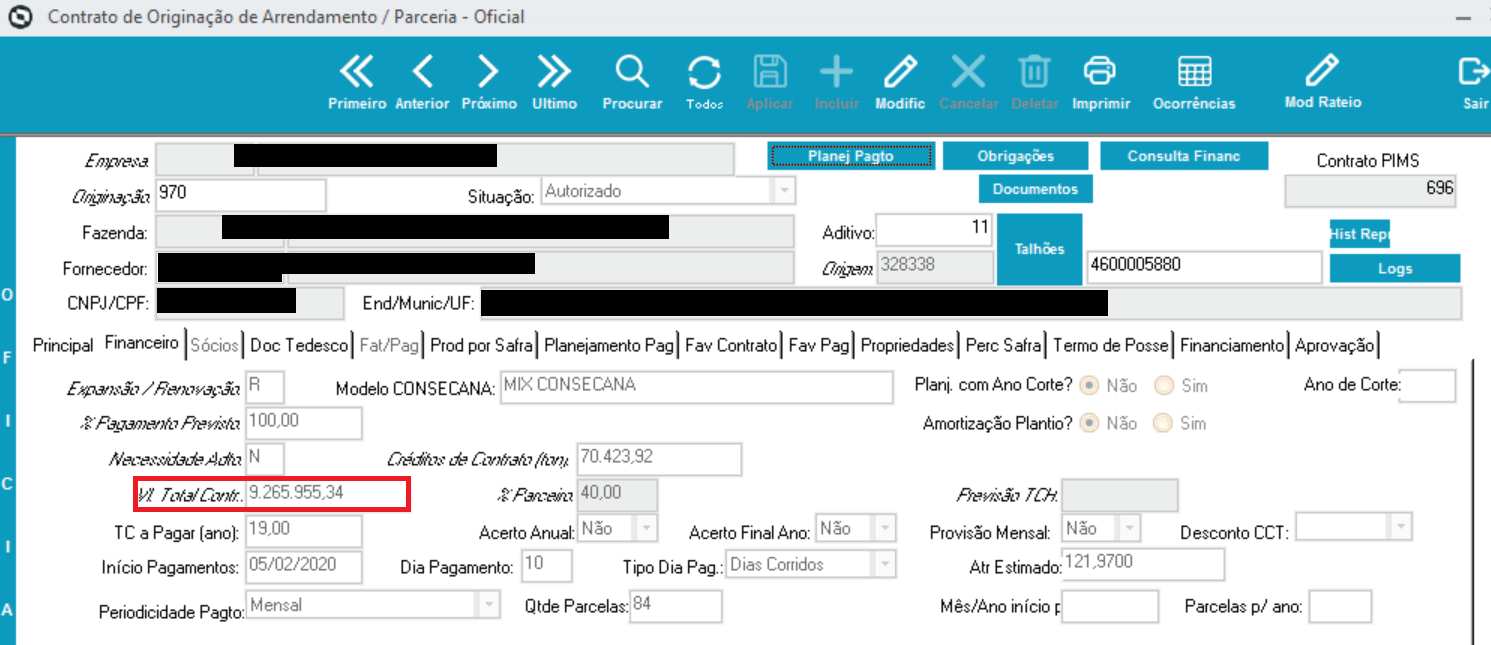The height and width of the screenshot is (645, 1491).
Task: Click the Aditivo field showing 11
Action: [x=935, y=230]
